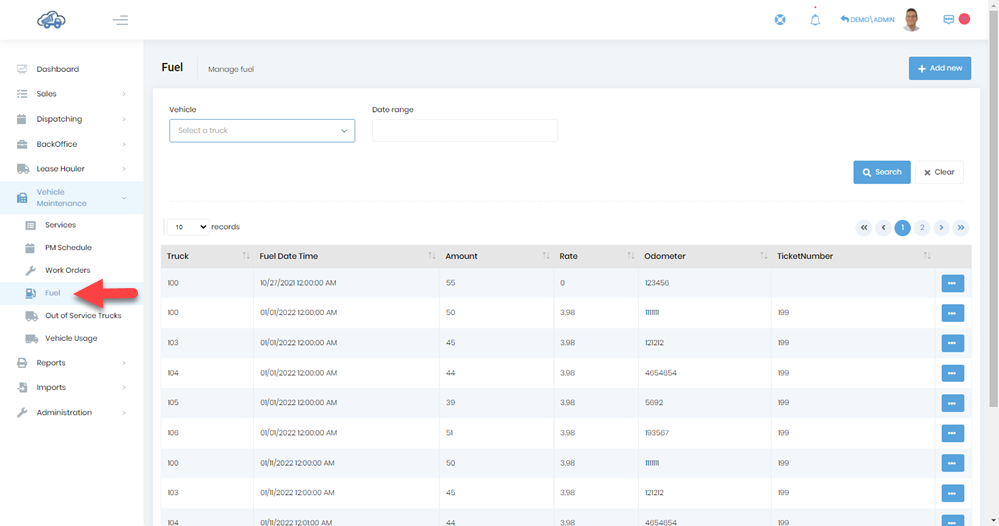The height and width of the screenshot is (526, 999).
Task: Toggle the sidebar hamburger menu icon
Action: (x=120, y=20)
